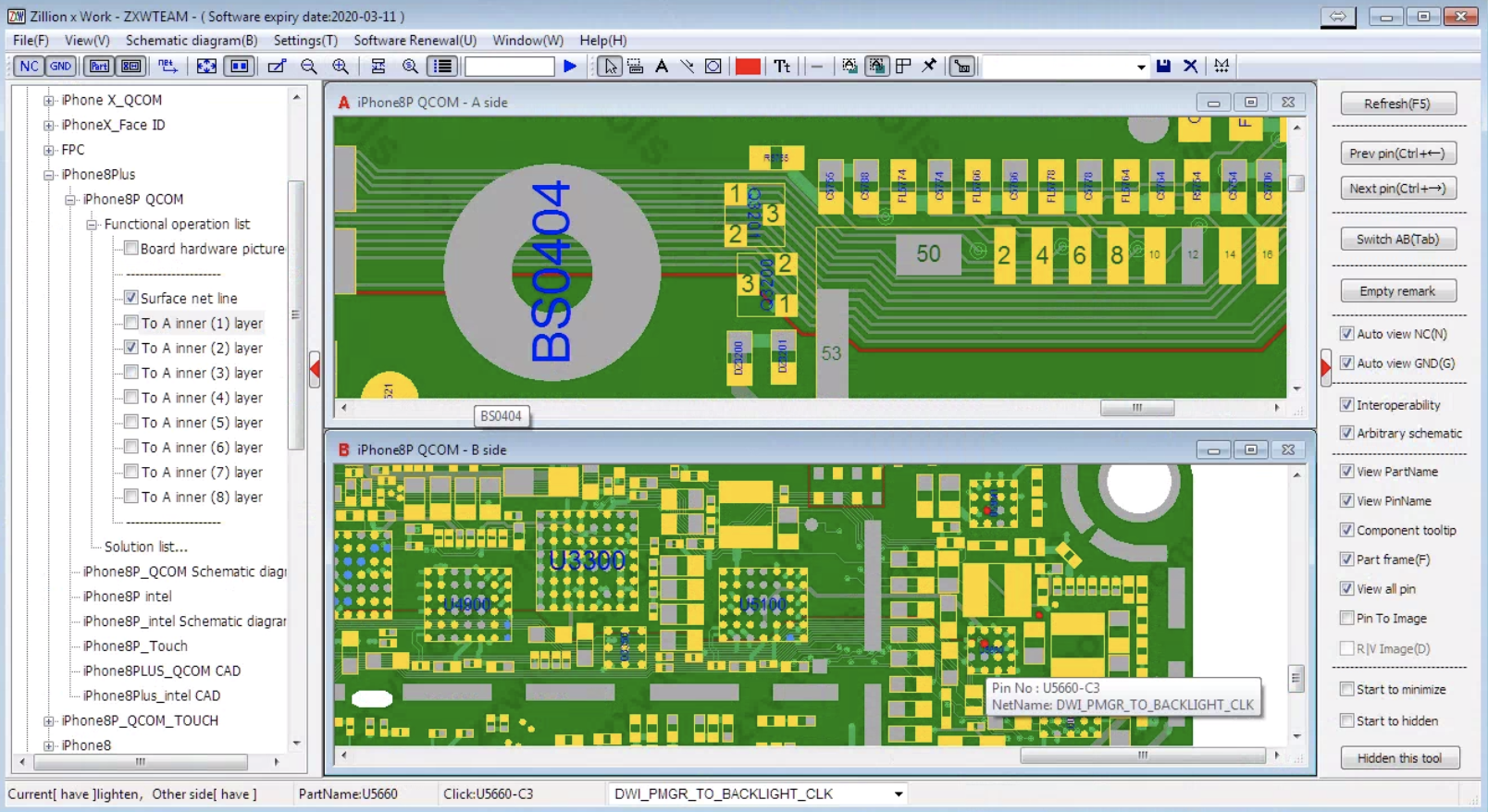The height and width of the screenshot is (812, 1488).
Task: Click B side vertical scrollbar thumb
Action: coord(1296,678)
